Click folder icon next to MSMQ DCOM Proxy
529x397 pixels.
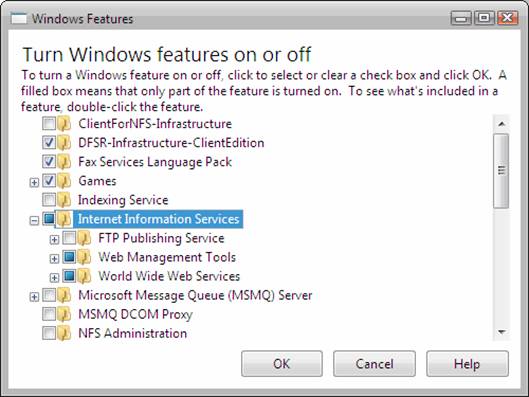point(64,314)
